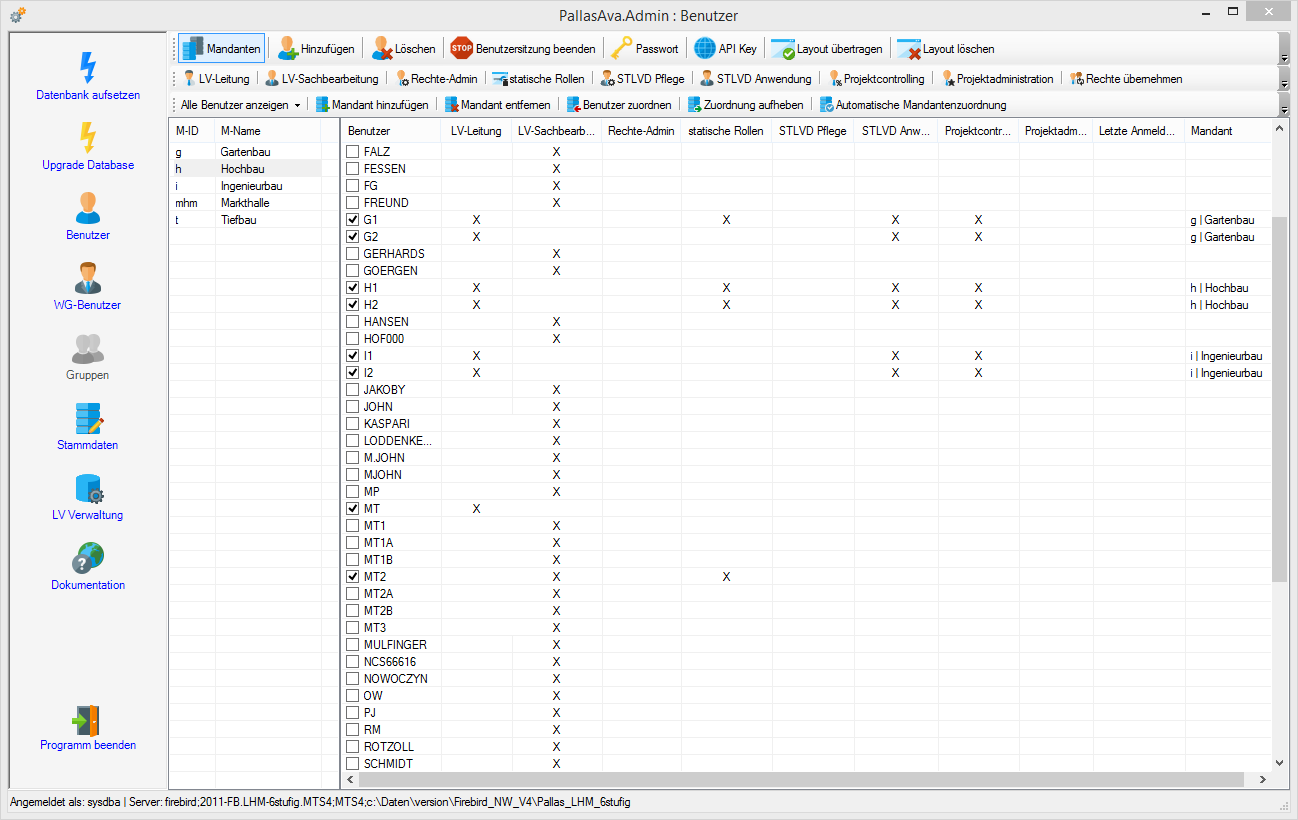Click Benutzersitzung beenden stop button
Image resolution: width=1298 pixels, height=820 pixels.
click(523, 49)
